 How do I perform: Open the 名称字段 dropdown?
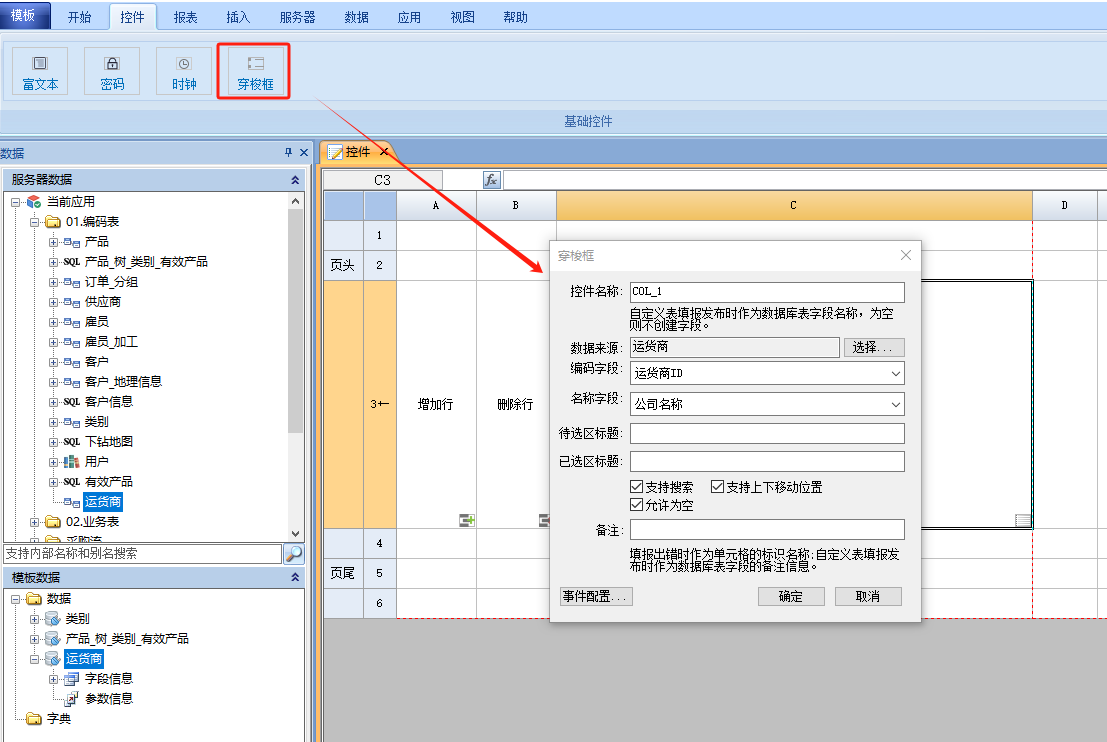coord(895,405)
